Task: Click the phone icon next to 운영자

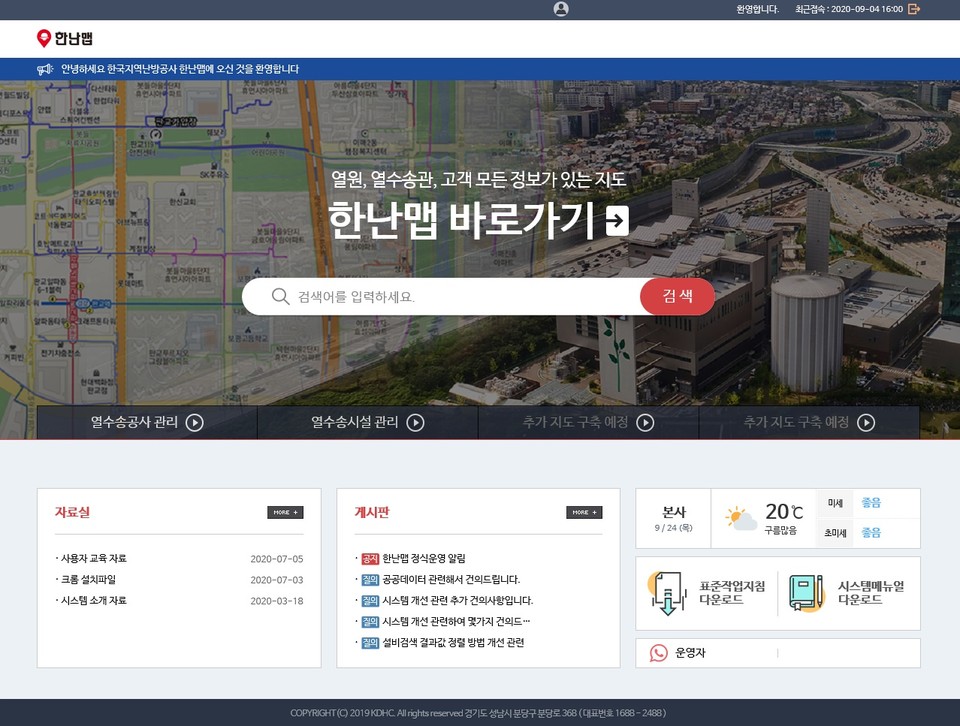Action: click(659, 653)
